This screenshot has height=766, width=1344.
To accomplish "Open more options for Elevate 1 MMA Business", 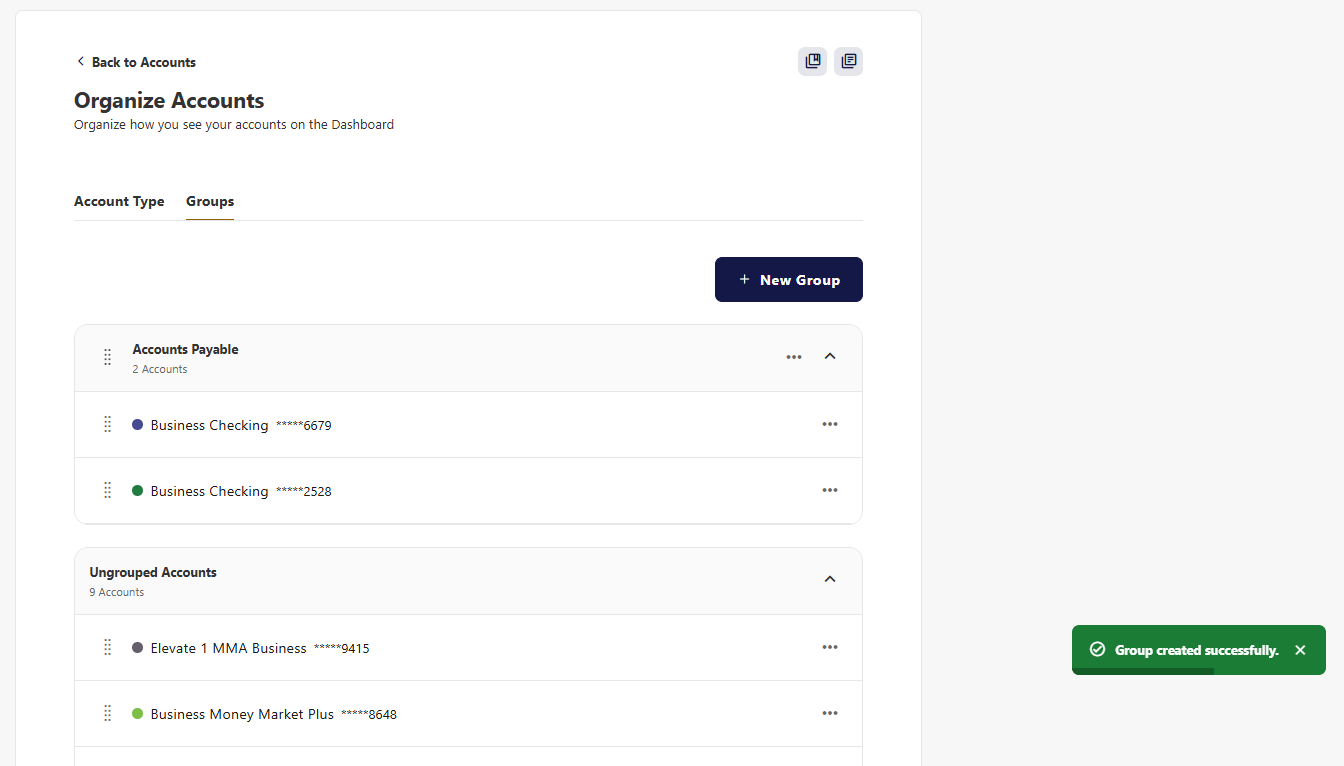I will point(830,647).
